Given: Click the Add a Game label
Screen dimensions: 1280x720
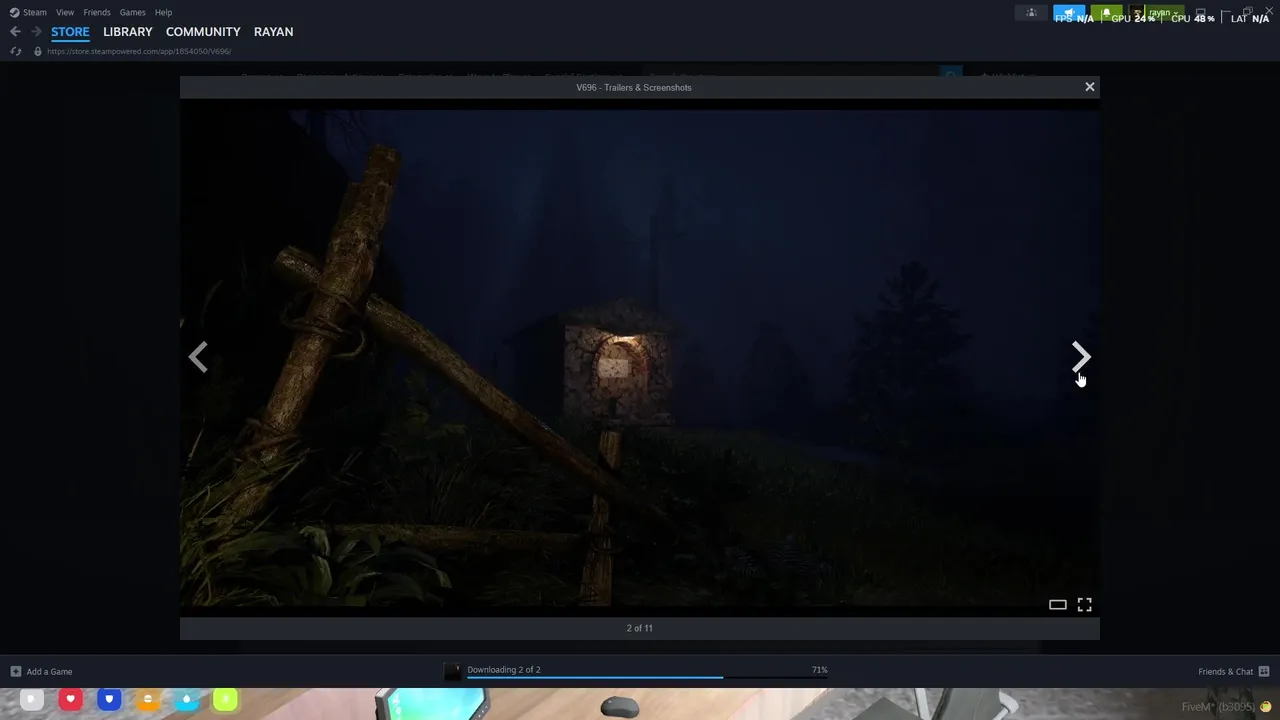Looking at the screenshot, I should 49,672.
